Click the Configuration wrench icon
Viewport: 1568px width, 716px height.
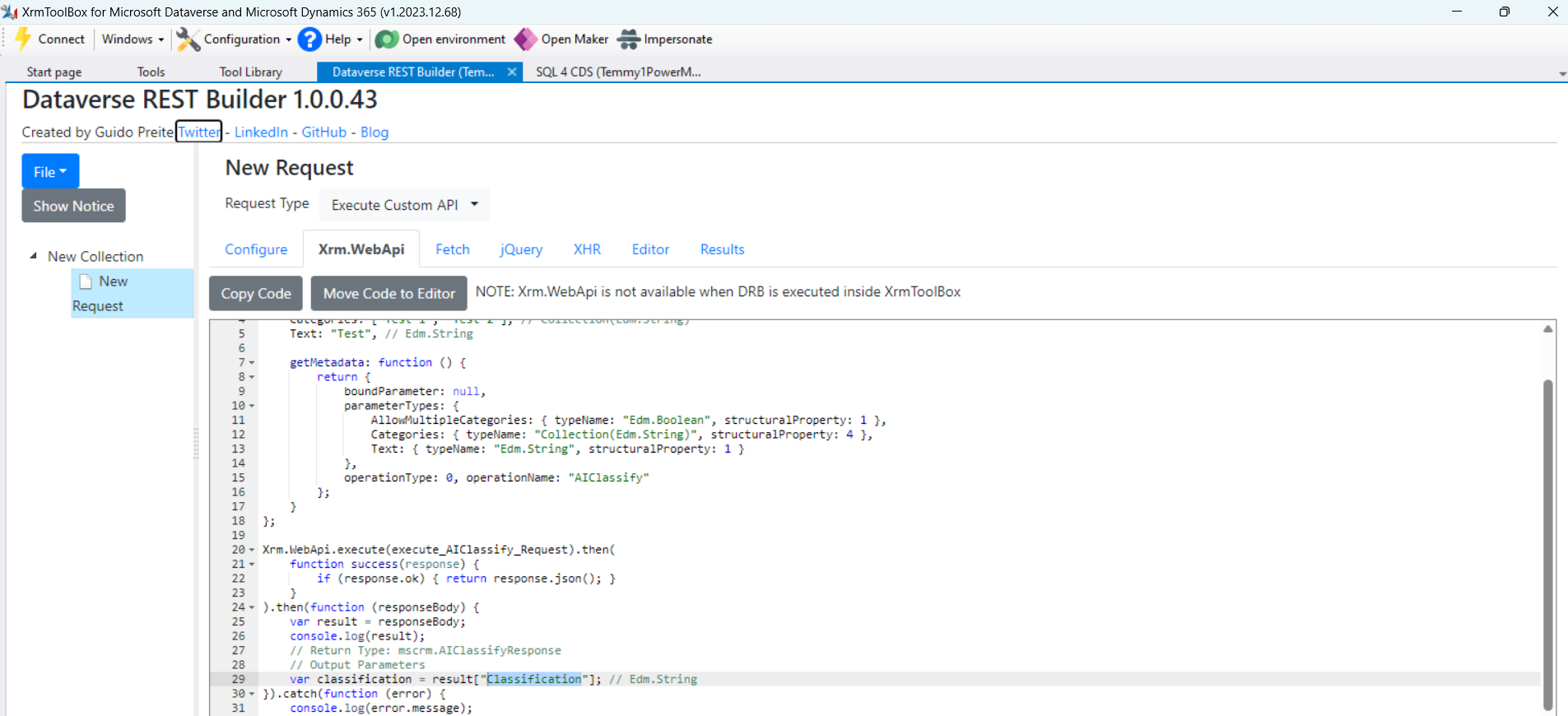point(188,40)
